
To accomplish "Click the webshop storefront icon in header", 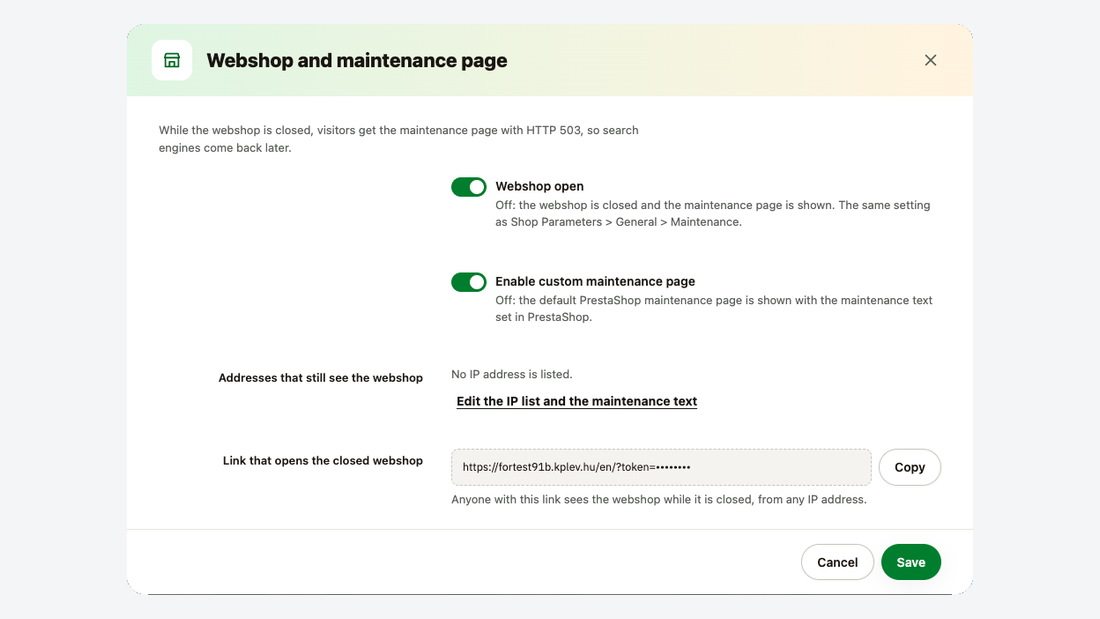I will pos(172,60).
